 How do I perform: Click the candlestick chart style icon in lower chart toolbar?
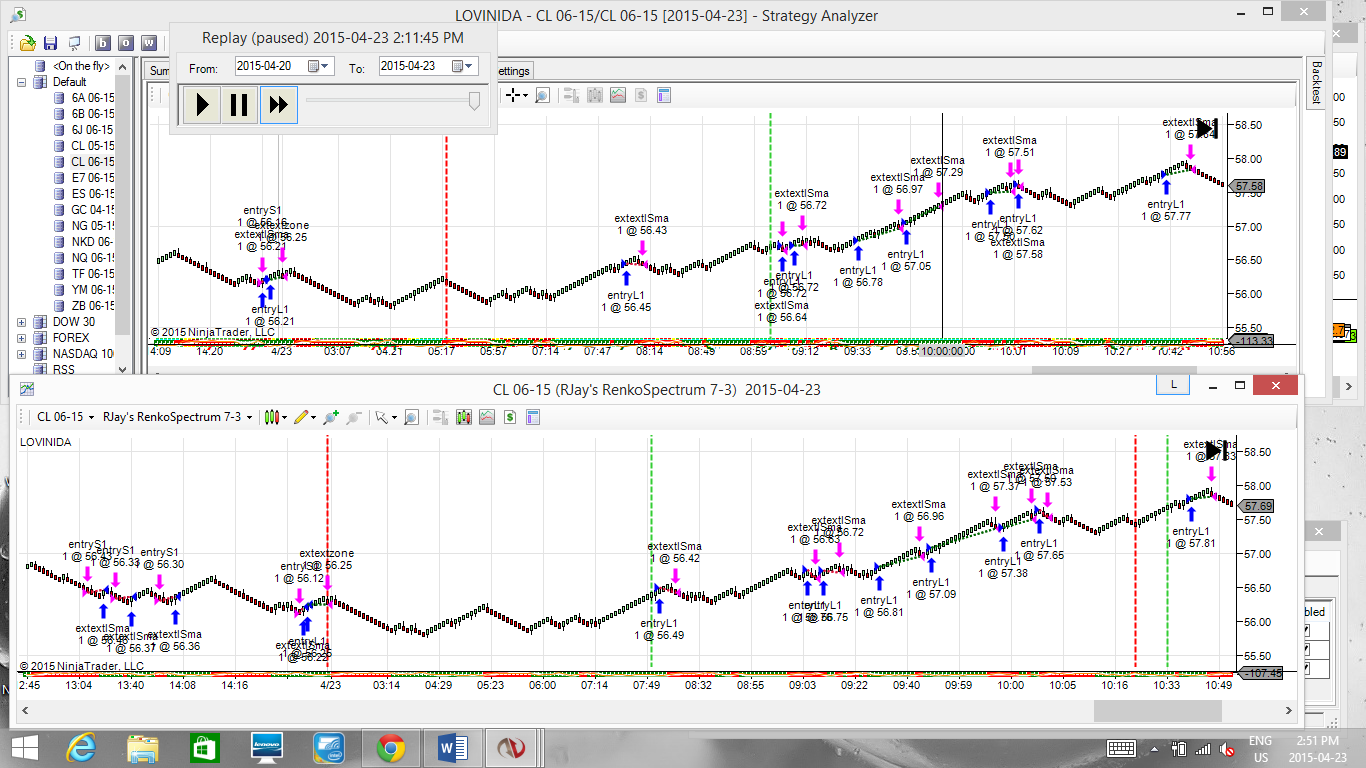click(x=270, y=417)
